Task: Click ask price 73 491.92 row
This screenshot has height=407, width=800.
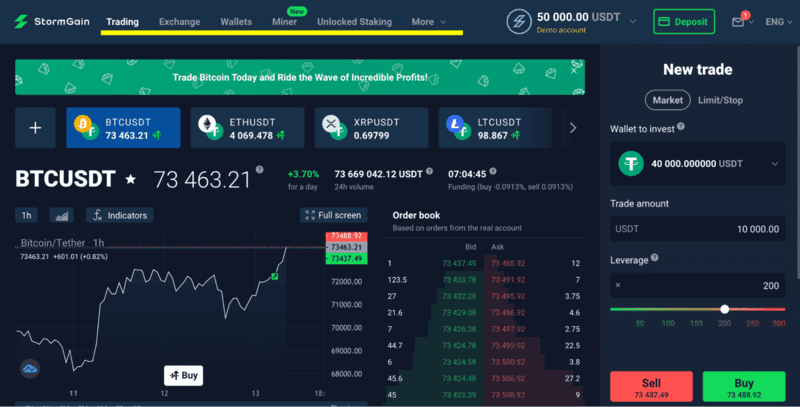Action: (x=508, y=279)
